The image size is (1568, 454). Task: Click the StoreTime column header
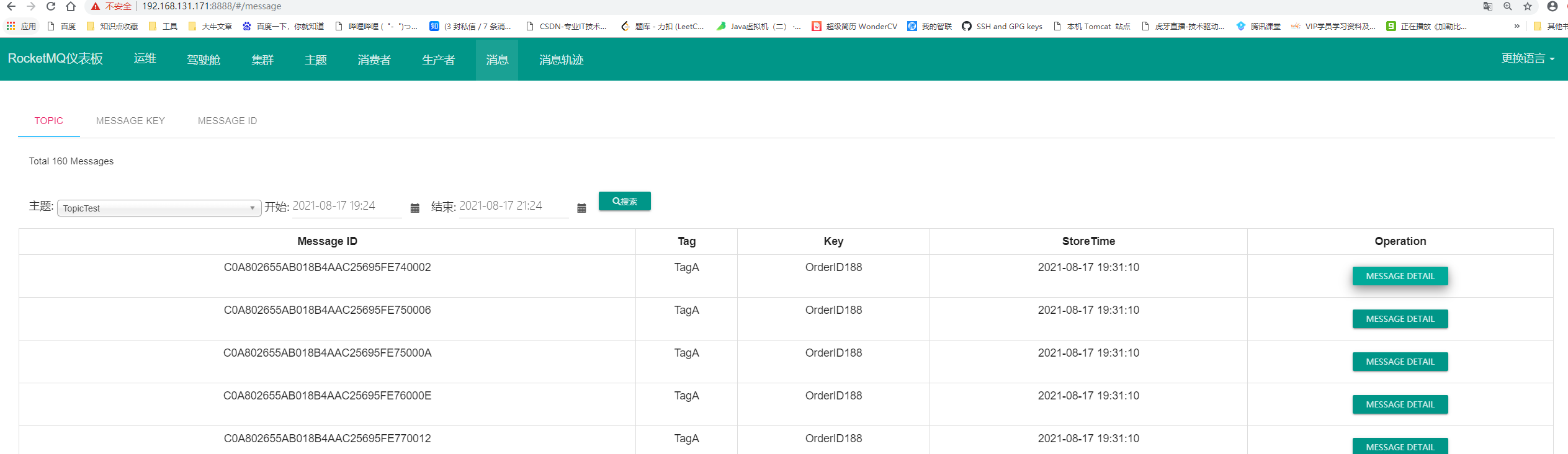1088,241
